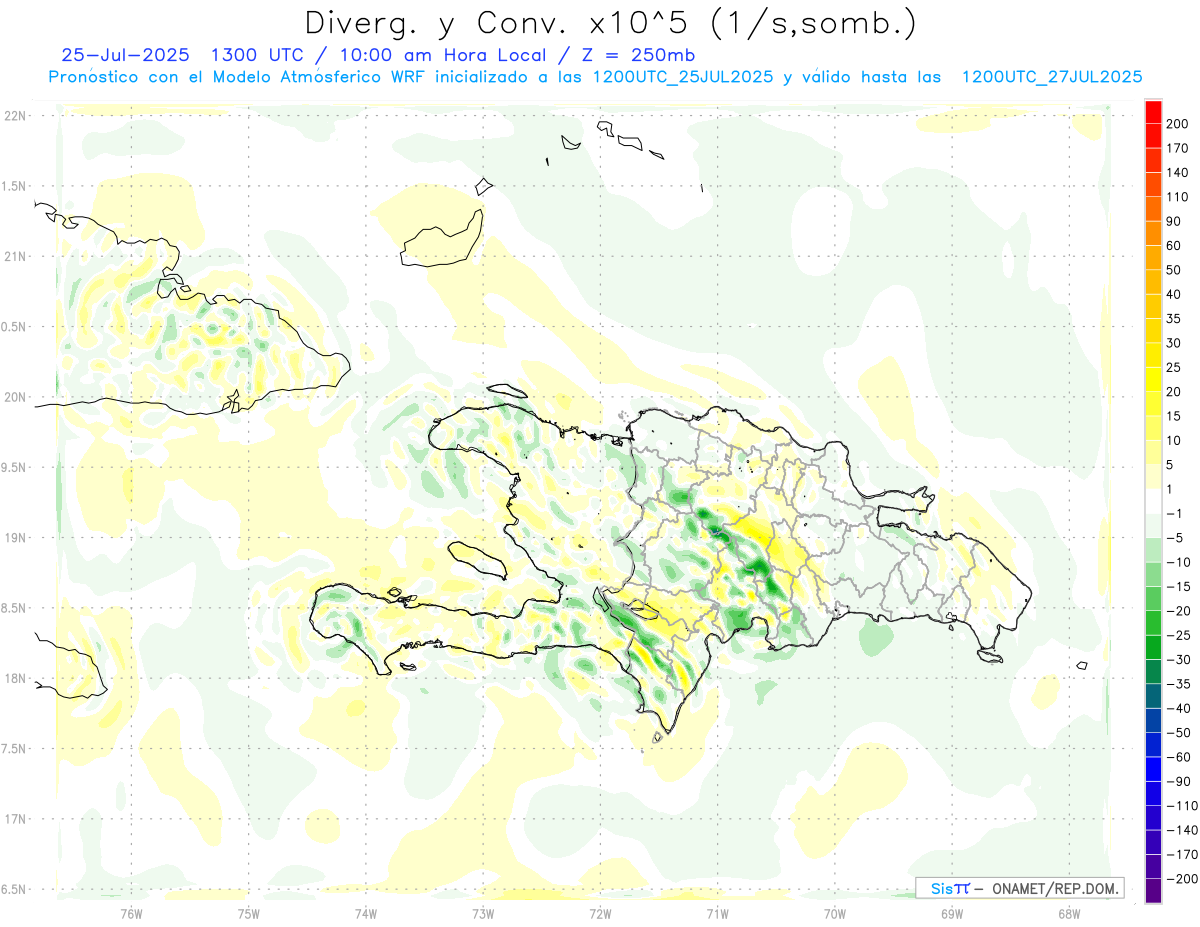Click the '76W' longitude label
Screen dimensions: 1200x927
pos(131,914)
